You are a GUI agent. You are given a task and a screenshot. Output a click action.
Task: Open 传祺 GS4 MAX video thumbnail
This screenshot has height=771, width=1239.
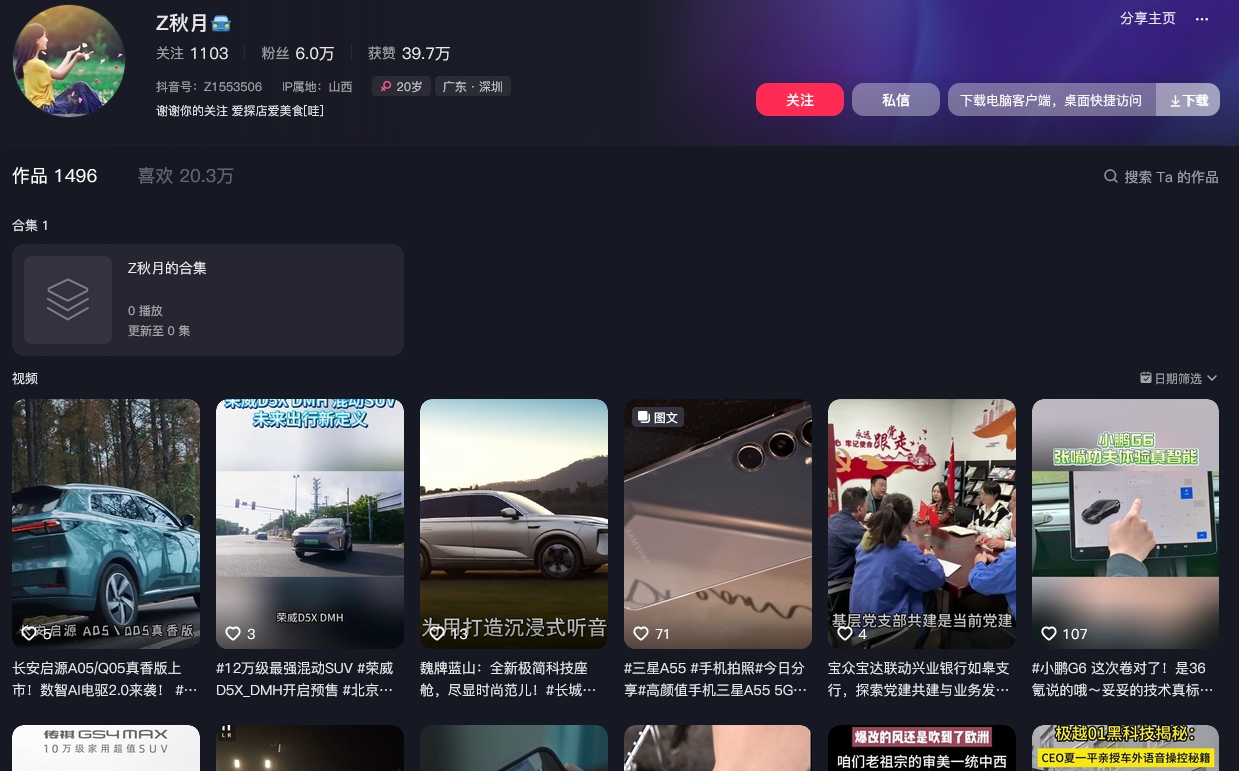106,748
